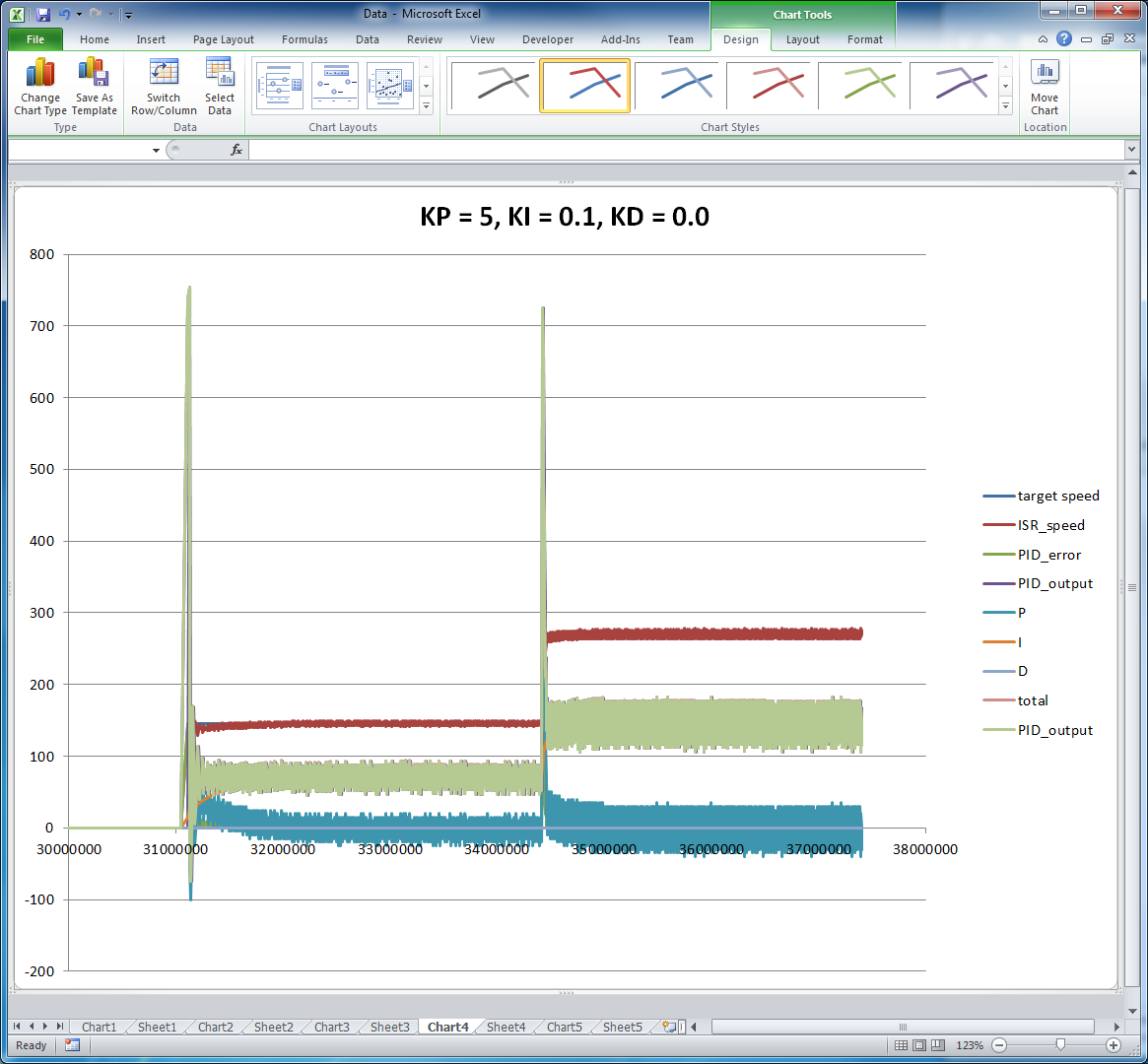1148x1064 pixels.
Task: Select the 'PID_error' legend entry
Action: [1033, 555]
